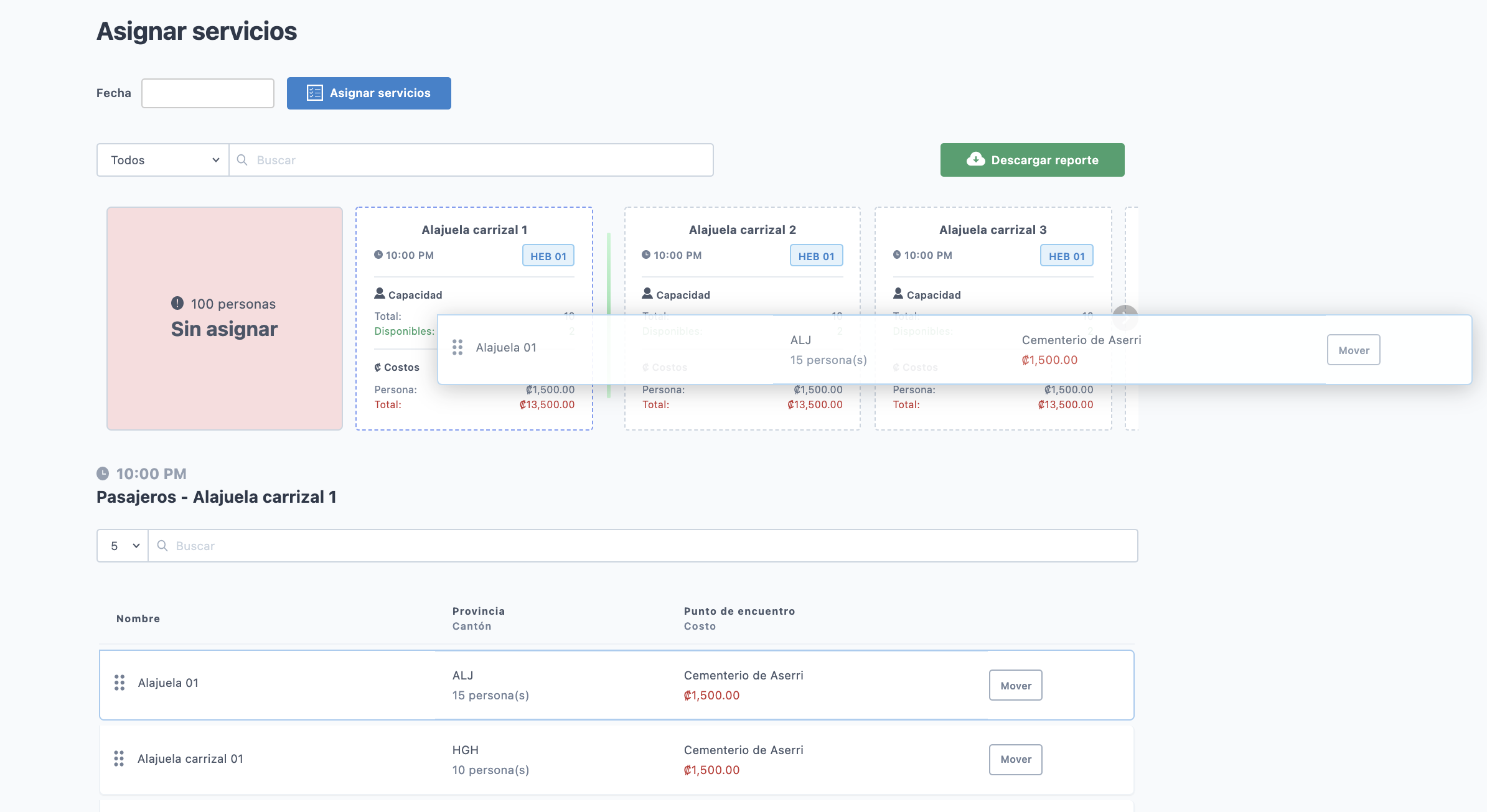Click the passengers Buscar search field
The width and height of the screenshot is (1487, 812).
click(642, 546)
